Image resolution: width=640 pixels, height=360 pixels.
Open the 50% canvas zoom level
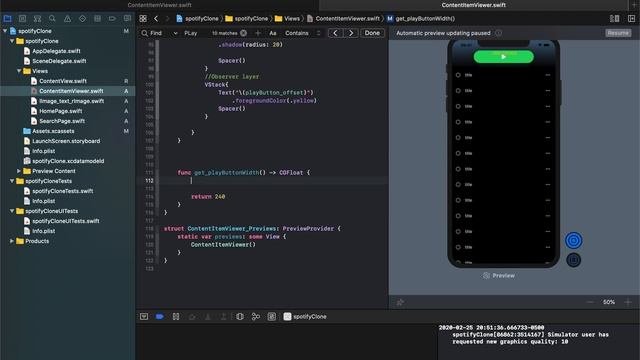click(609, 302)
